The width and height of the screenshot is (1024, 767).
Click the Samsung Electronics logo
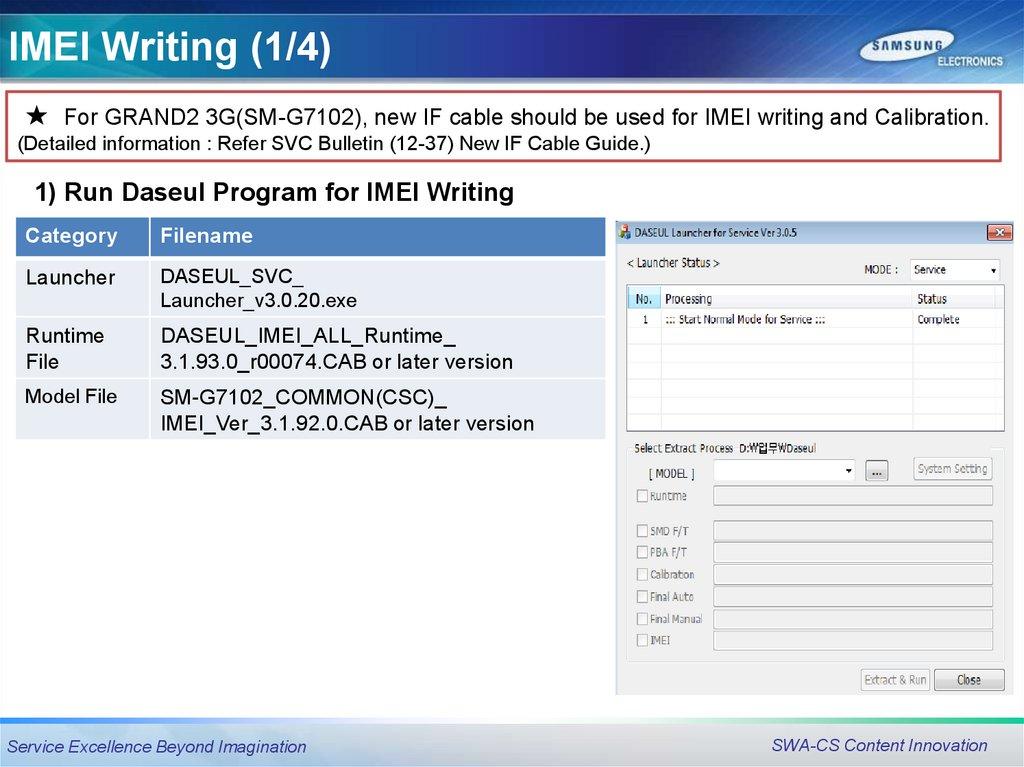(x=931, y=49)
